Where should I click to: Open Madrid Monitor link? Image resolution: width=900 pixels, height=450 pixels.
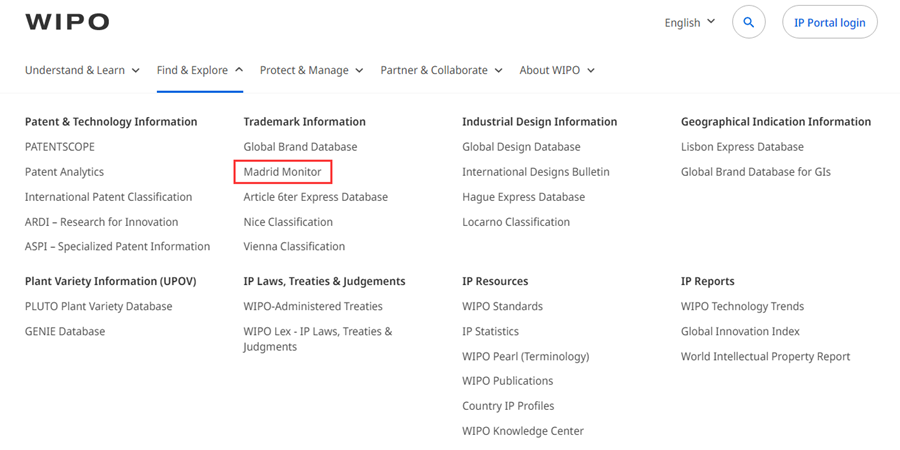(x=282, y=172)
